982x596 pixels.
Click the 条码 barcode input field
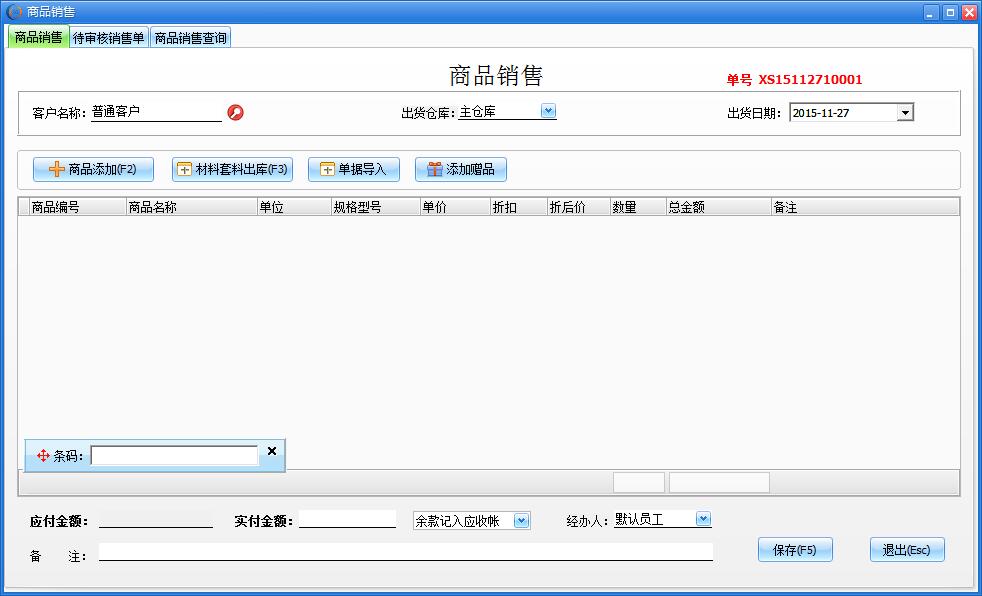click(174, 455)
